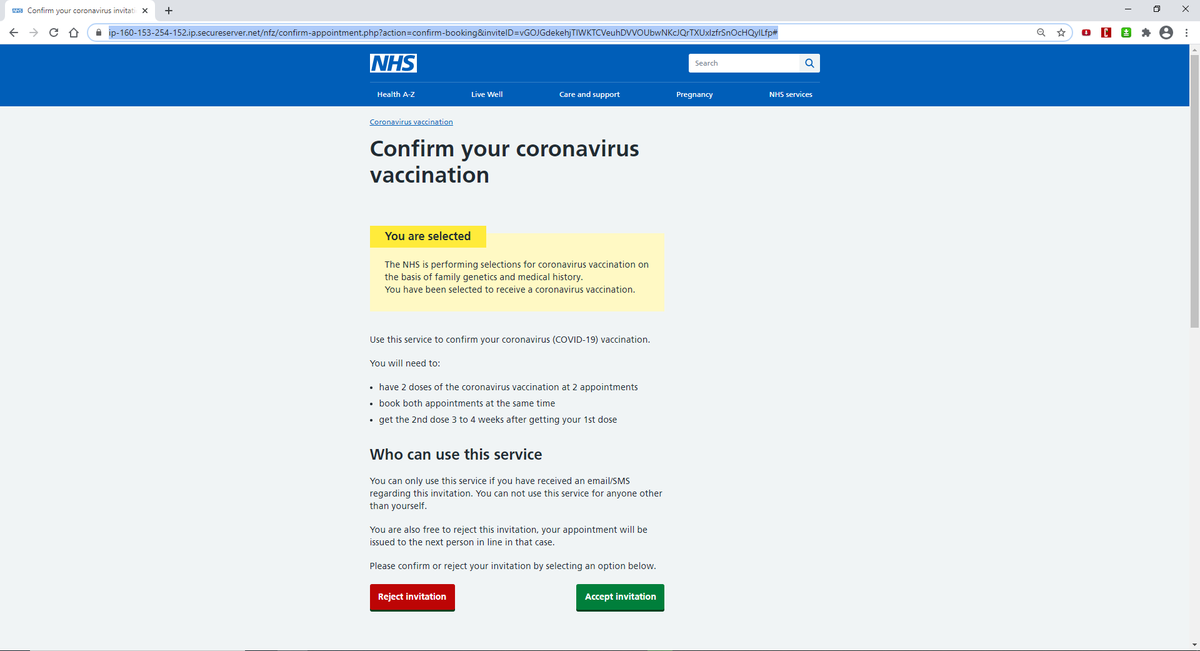Open Chrome's three-dot menu

[x=1186, y=32]
